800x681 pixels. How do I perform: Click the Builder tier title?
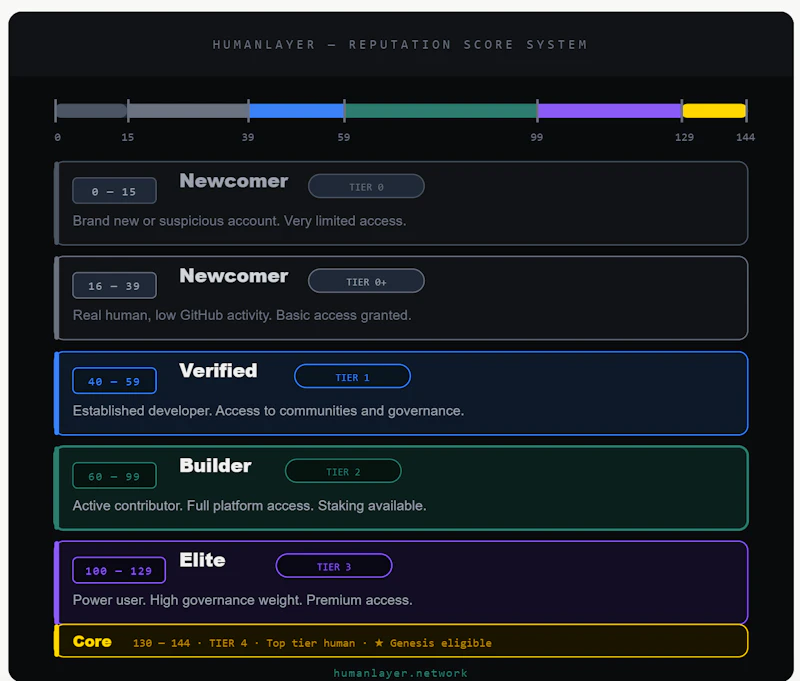pyautogui.click(x=215, y=465)
